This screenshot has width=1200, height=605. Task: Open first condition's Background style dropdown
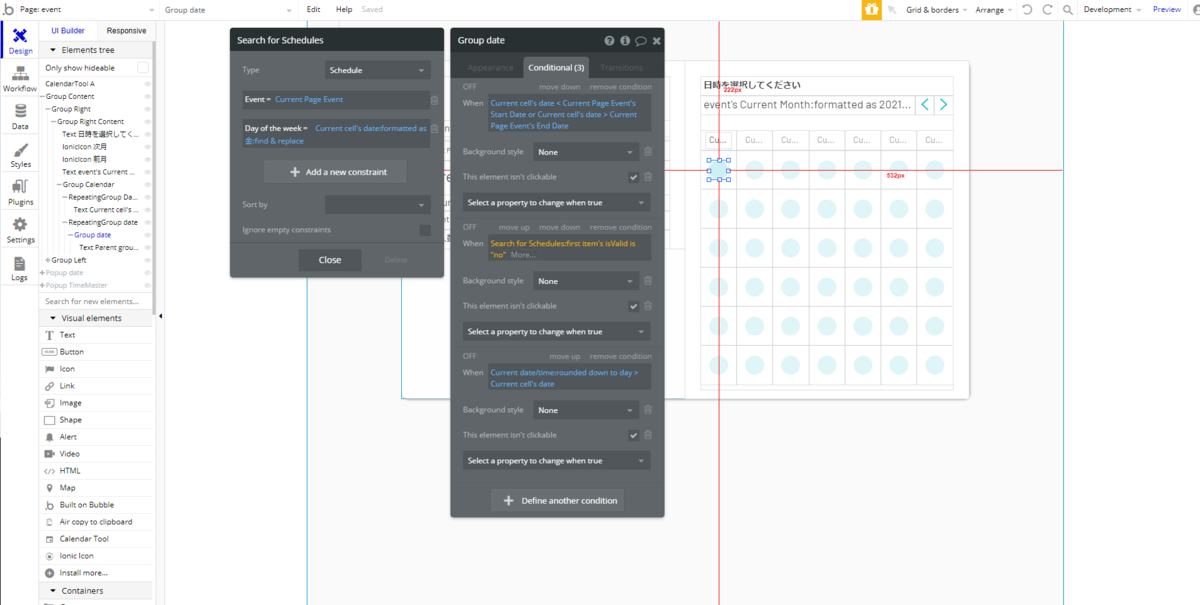coord(586,152)
